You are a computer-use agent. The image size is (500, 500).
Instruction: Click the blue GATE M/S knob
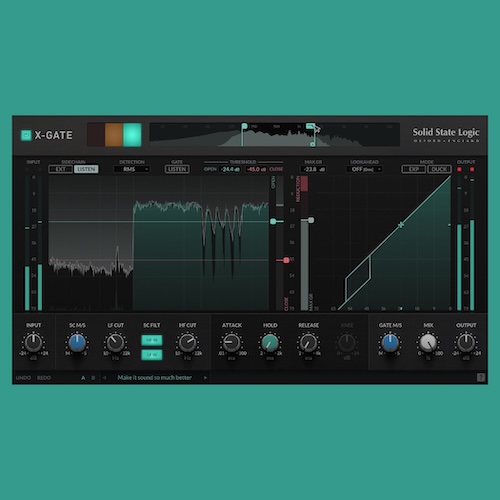[390, 343]
